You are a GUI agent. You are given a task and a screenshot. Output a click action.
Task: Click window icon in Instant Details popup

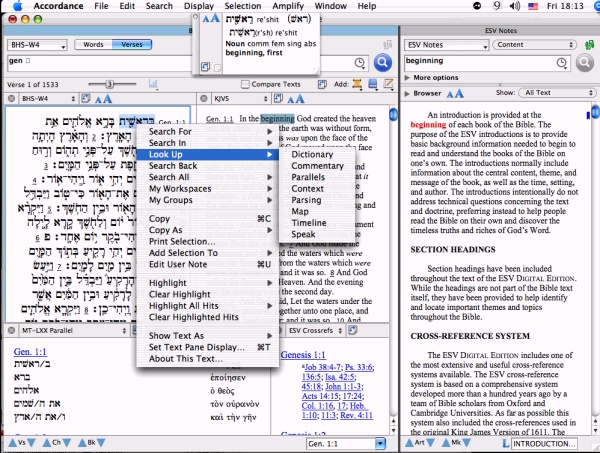pos(205,67)
